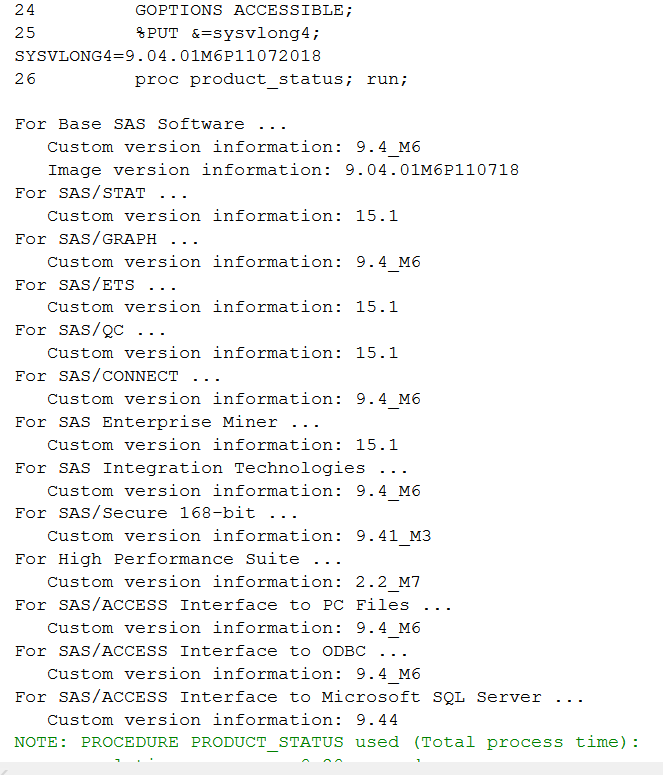Screen dimensions: 663x775
Task: Click the SYSVLONG4=9.04.01M6P11072018 output line
Action: (x=168, y=56)
